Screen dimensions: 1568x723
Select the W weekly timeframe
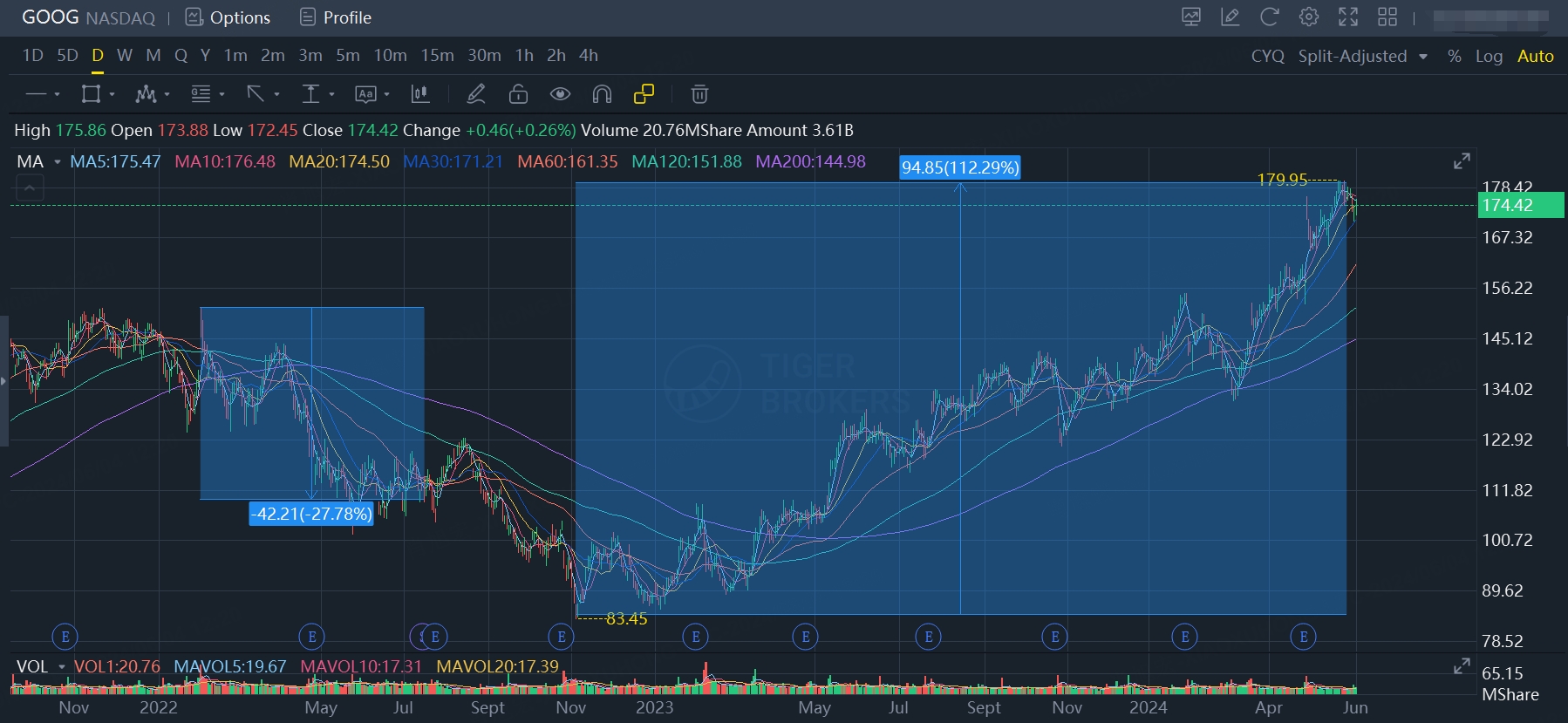tap(125, 56)
